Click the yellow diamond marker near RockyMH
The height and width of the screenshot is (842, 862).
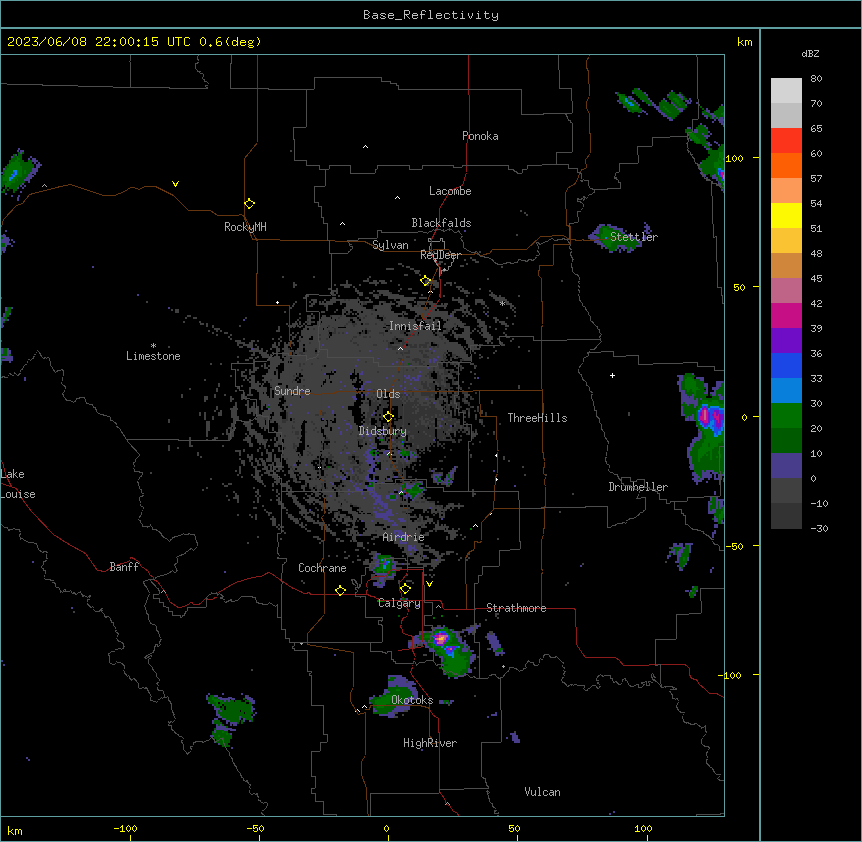point(249,204)
